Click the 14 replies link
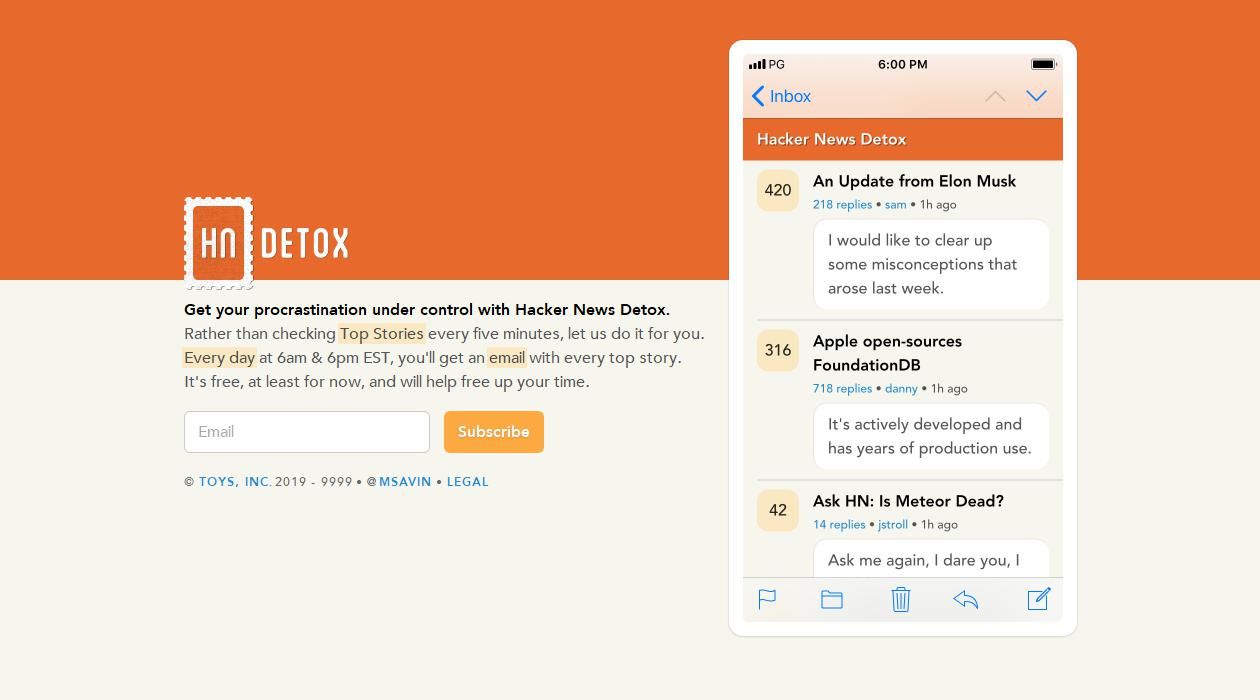Image resolution: width=1260 pixels, height=700 pixels. tap(839, 524)
